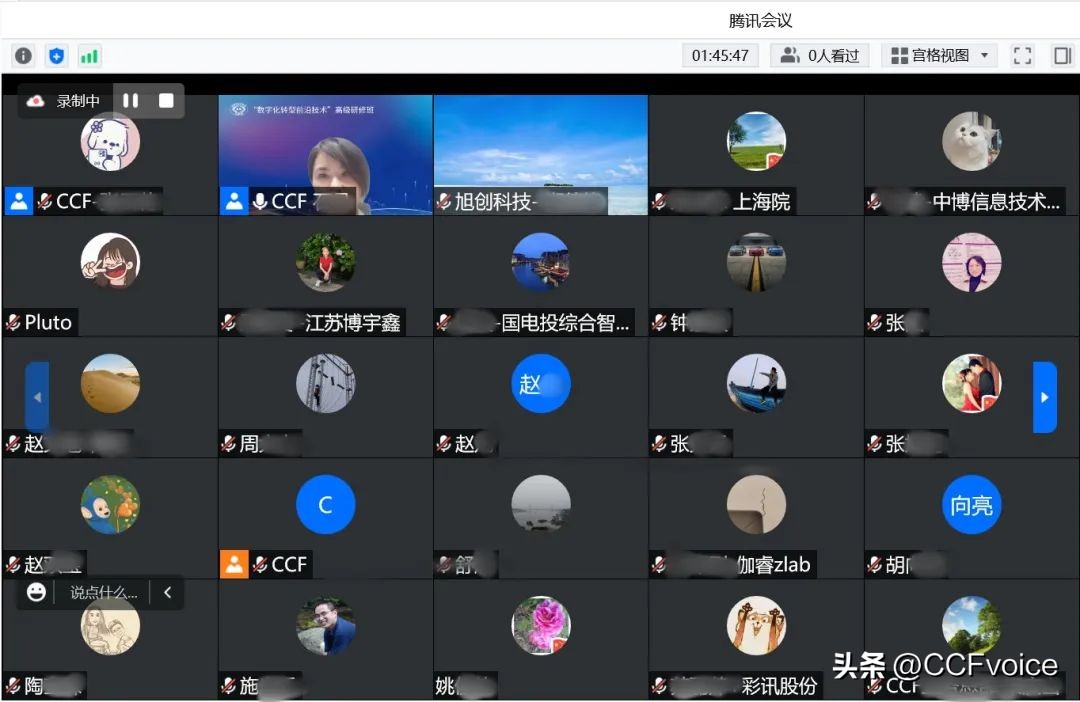
Task: Open the meeting info panel
Action: click(22, 56)
